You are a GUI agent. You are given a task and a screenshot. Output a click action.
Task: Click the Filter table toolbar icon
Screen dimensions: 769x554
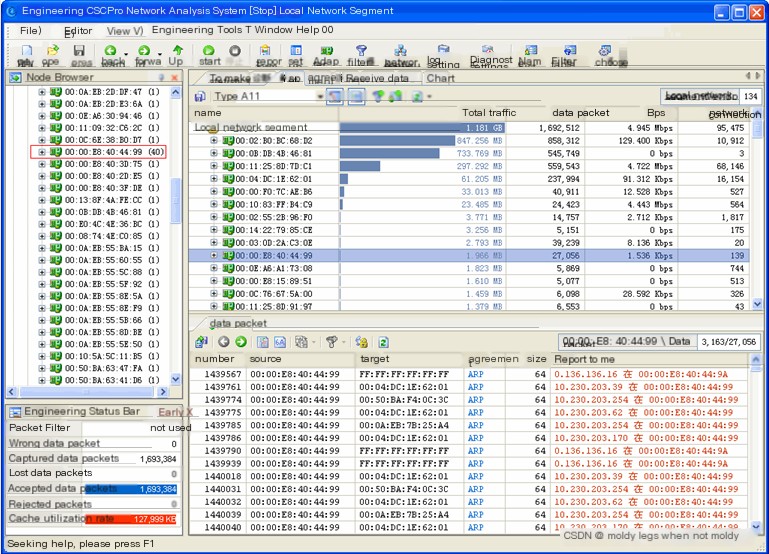pyautogui.click(x=570, y=50)
